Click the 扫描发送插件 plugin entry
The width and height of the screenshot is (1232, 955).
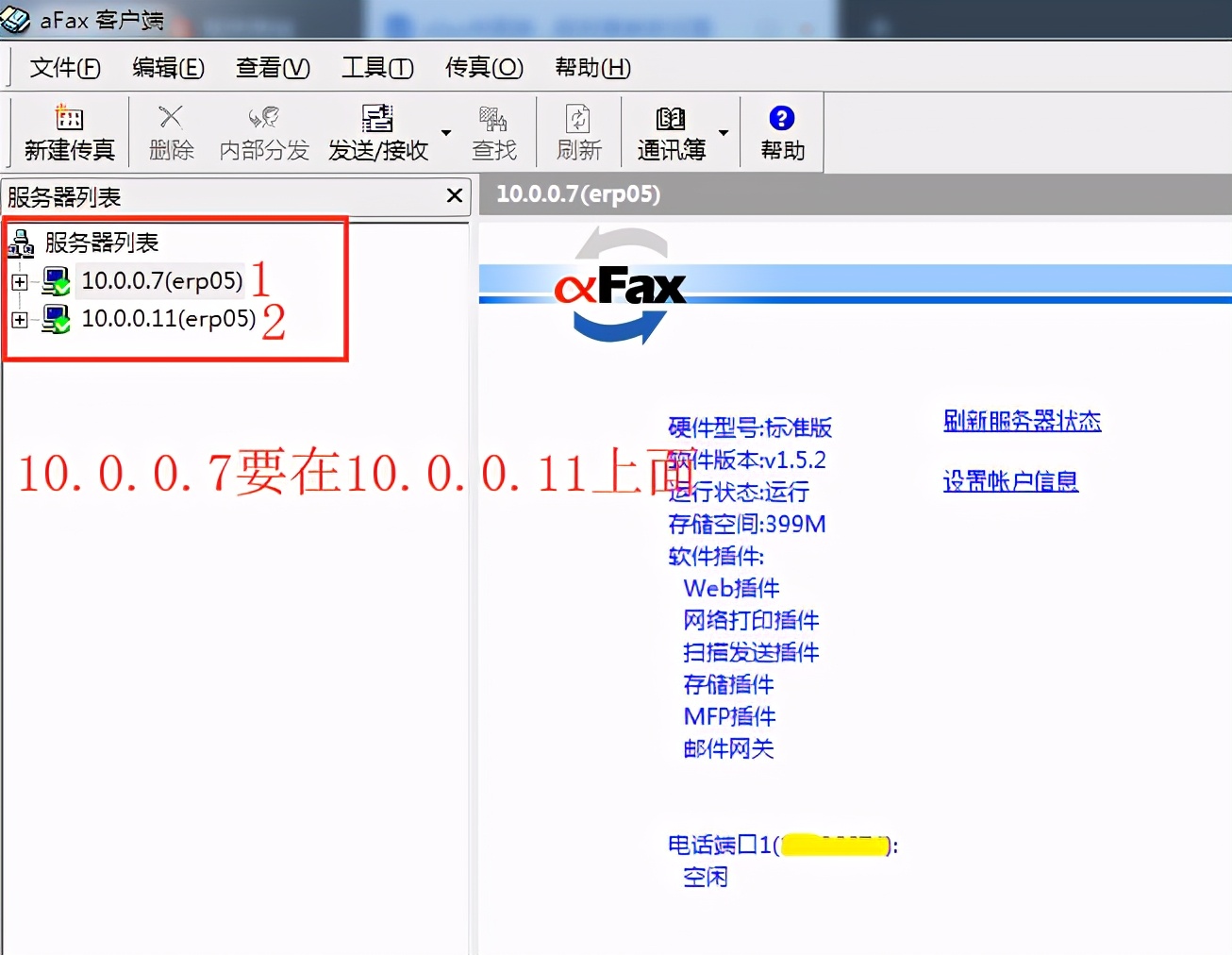751,652
